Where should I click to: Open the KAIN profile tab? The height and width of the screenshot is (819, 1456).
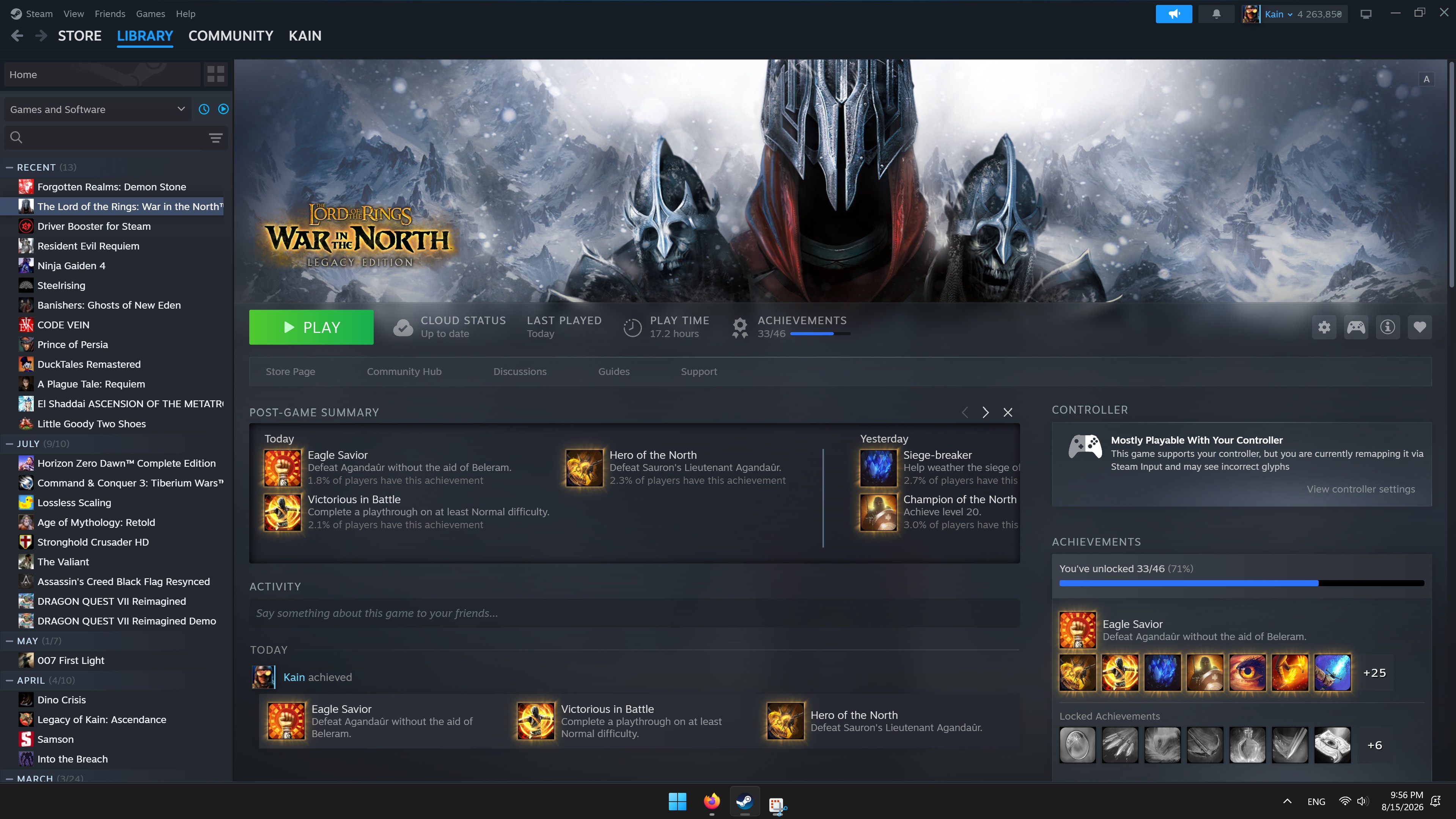click(305, 36)
